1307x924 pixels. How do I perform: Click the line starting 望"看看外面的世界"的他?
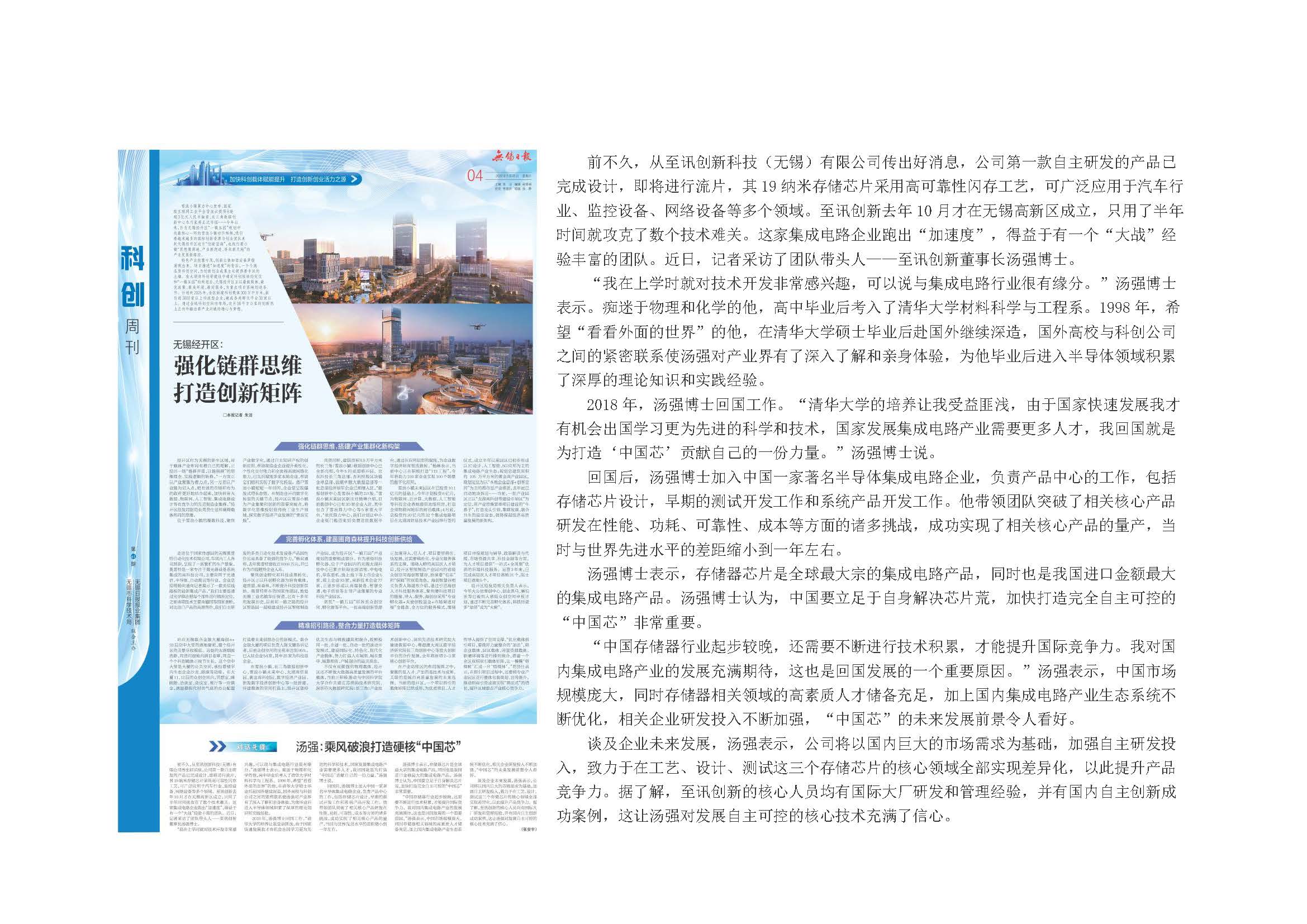click(866, 333)
